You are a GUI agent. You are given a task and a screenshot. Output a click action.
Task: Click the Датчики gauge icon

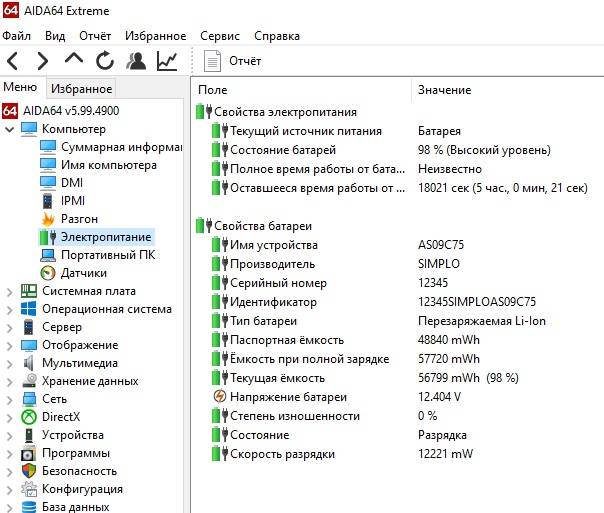(48, 273)
